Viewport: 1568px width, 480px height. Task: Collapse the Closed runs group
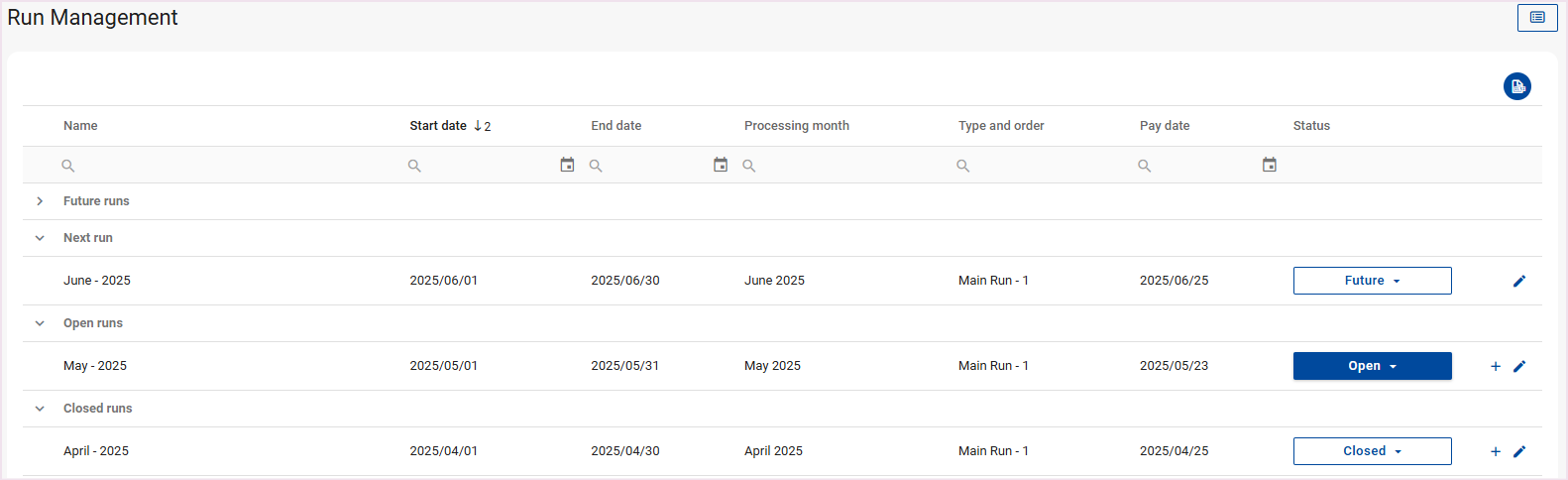tap(40, 409)
